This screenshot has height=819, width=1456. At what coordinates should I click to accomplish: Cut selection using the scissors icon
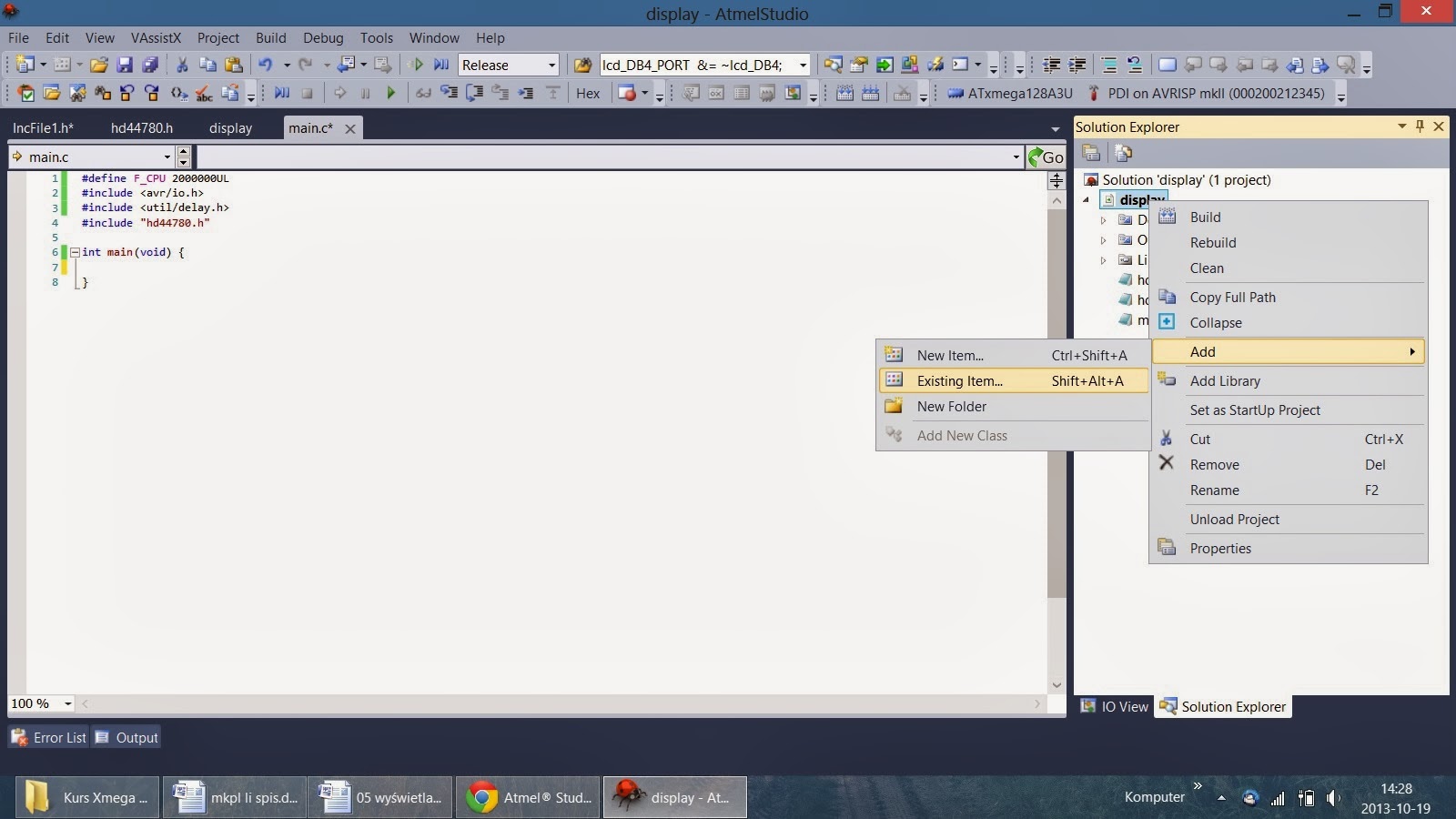point(182,65)
